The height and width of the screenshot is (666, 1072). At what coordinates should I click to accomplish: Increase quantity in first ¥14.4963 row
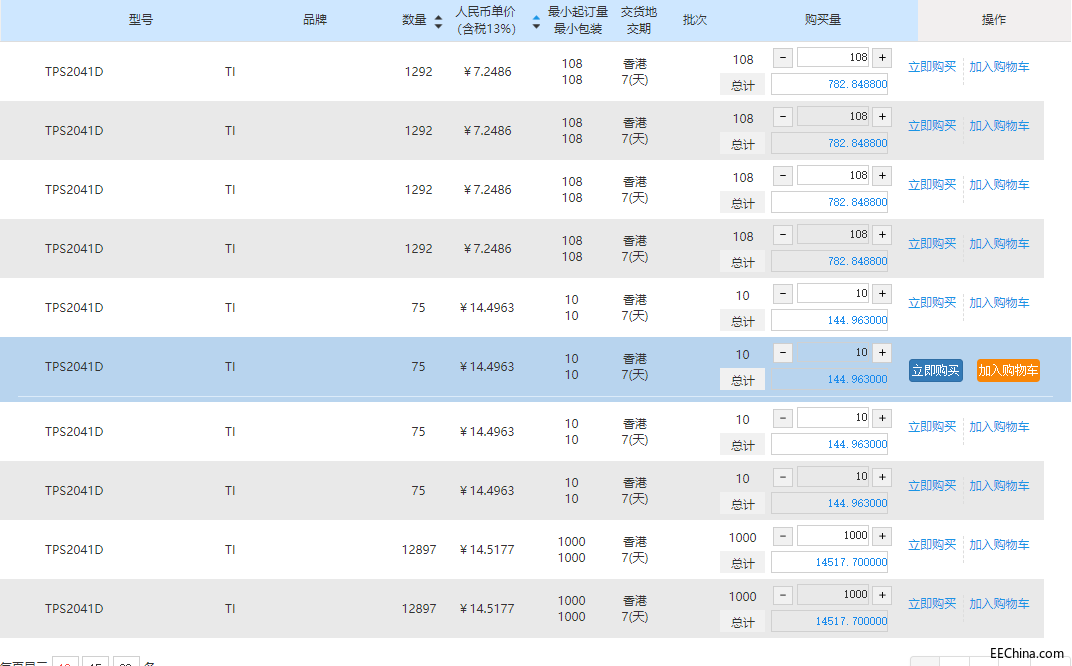click(x=882, y=293)
